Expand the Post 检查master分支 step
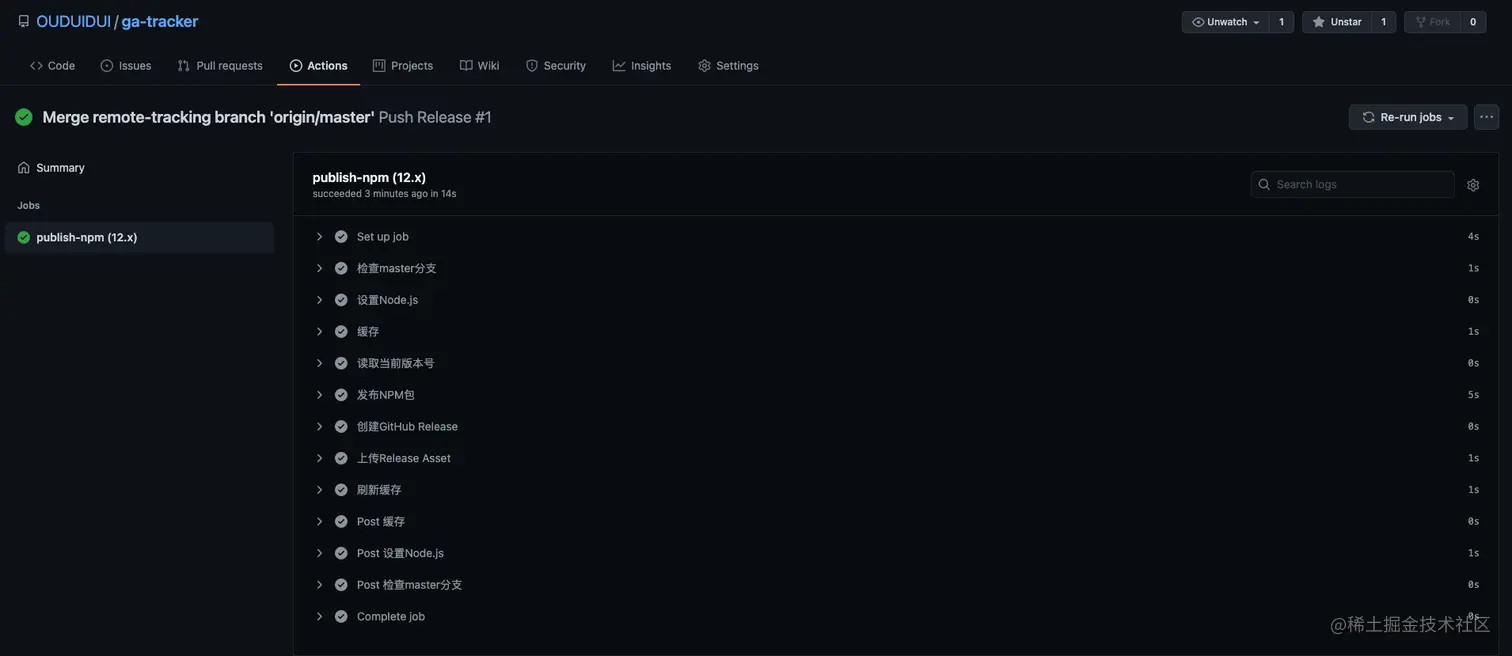 tap(320, 585)
